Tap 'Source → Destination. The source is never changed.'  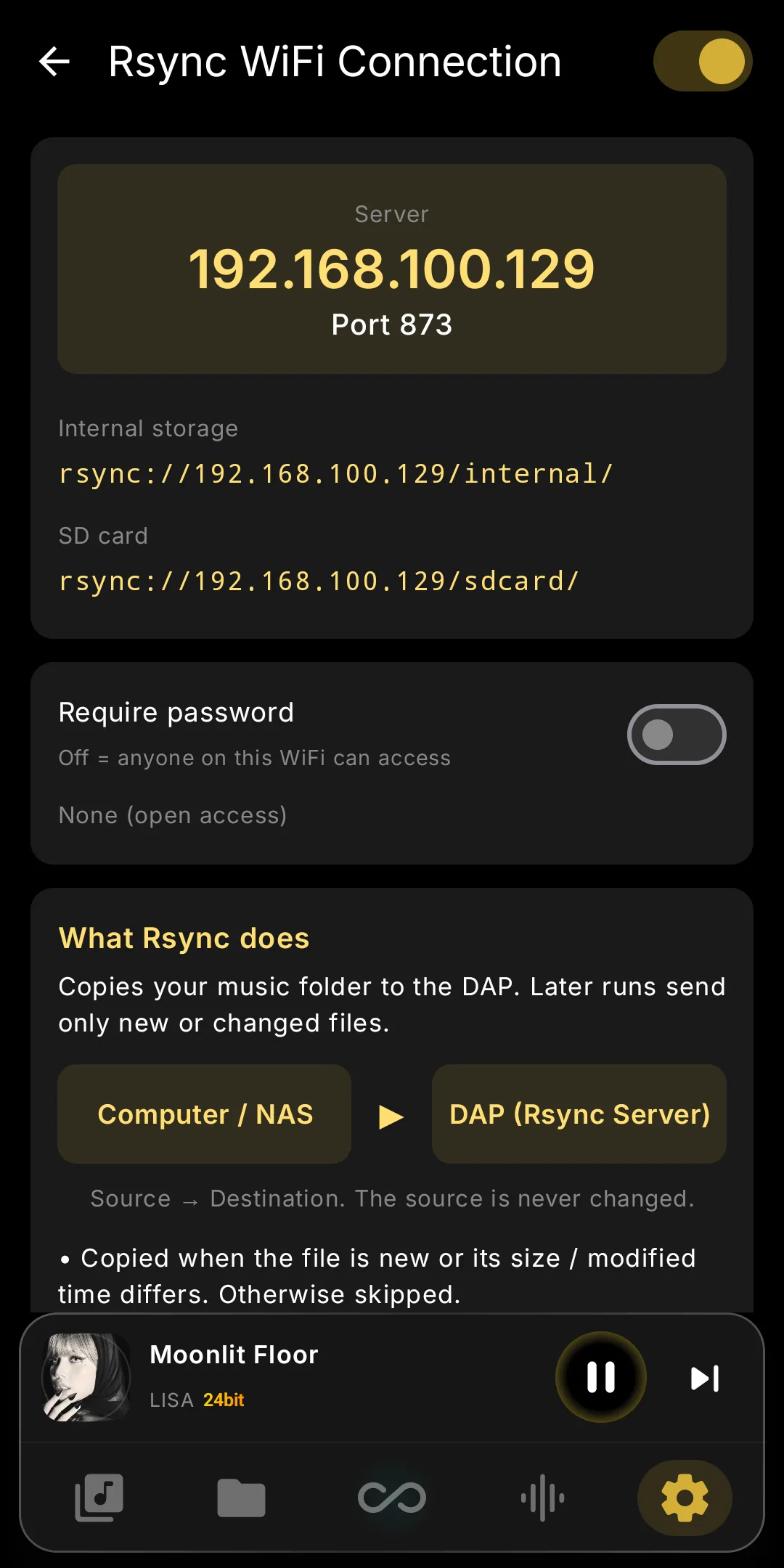click(392, 1199)
